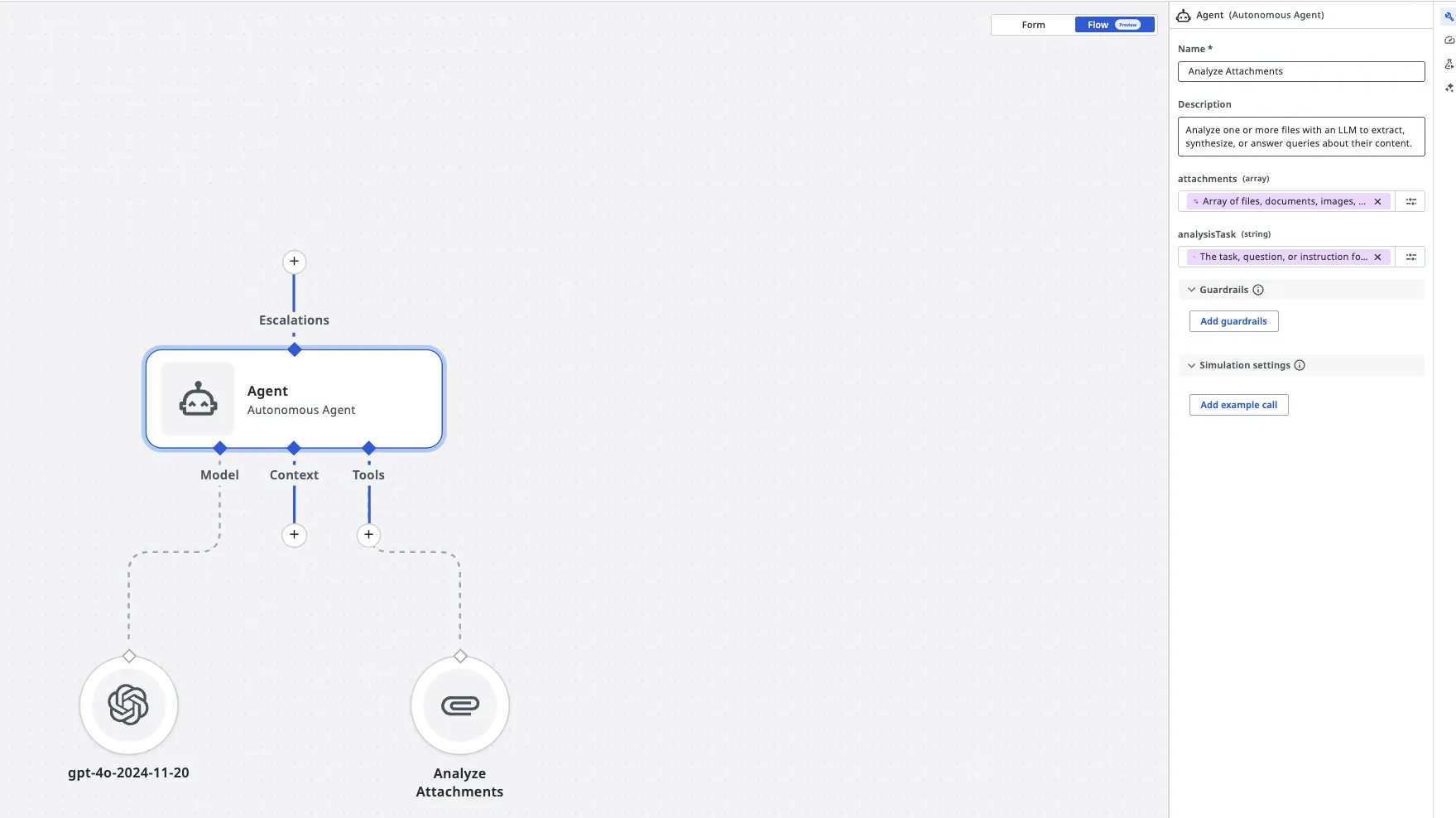The width and height of the screenshot is (1456, 818).
Task: Select the gpt-4o-2024-11-20 model node
Action: pos(128,705)
